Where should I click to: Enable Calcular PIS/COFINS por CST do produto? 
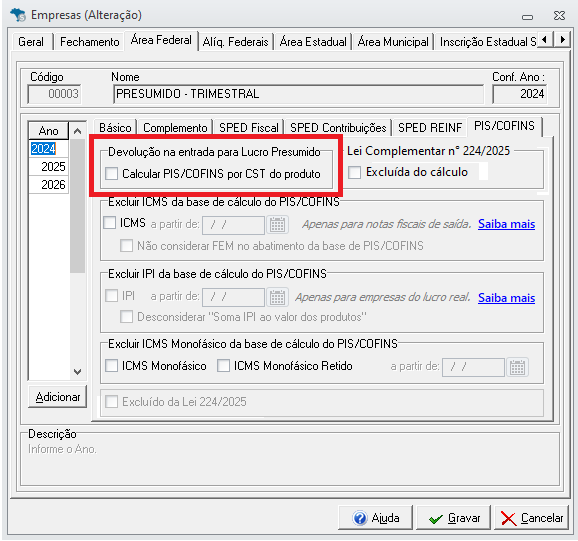pos(111,174)
